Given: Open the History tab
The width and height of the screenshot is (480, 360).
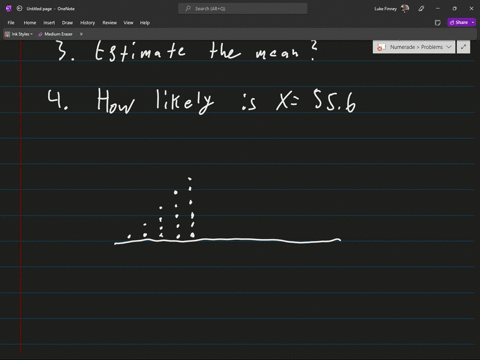Looking at the screenshot, I should pos(87,23).
